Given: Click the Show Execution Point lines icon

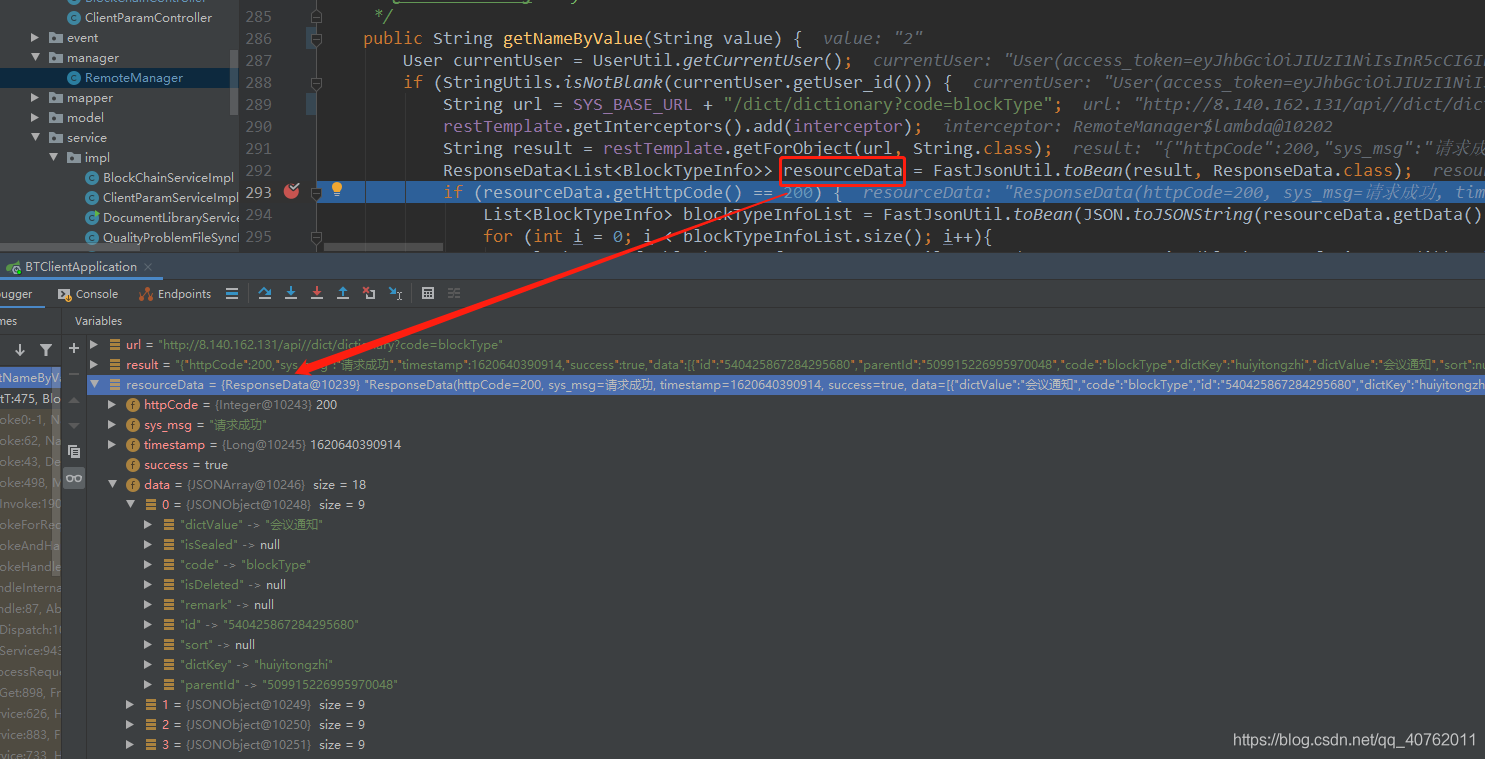Looking at the screenshot, I should 232,293.
